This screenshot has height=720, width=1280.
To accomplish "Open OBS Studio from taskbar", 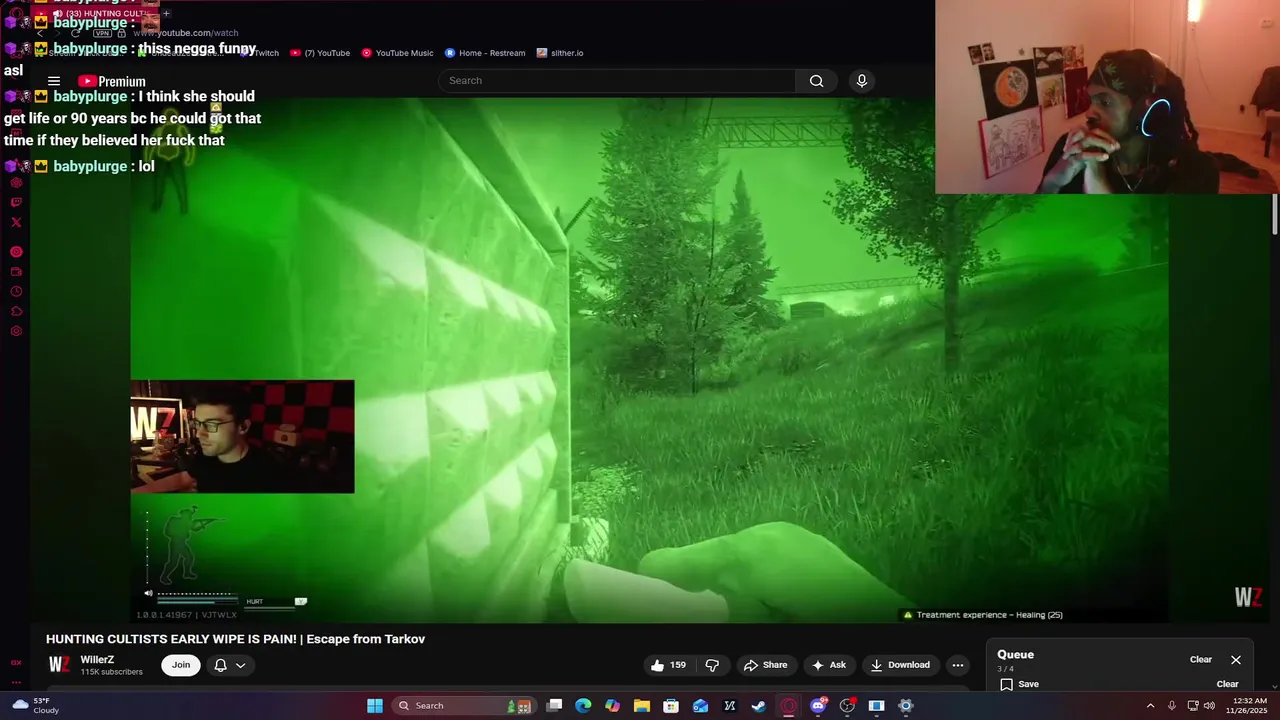I will point(847,706).
